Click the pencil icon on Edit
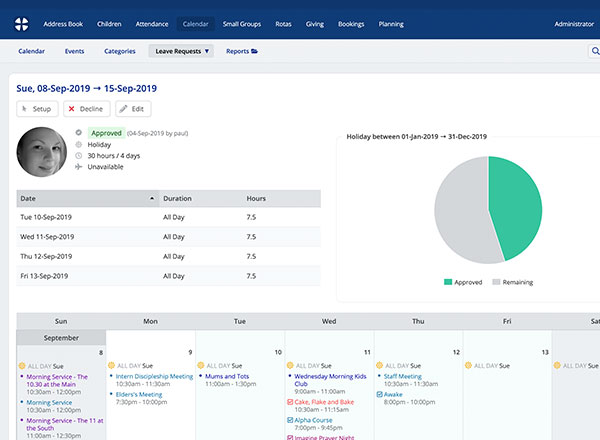This screenshot has width=600, height=440. (123, 109)
